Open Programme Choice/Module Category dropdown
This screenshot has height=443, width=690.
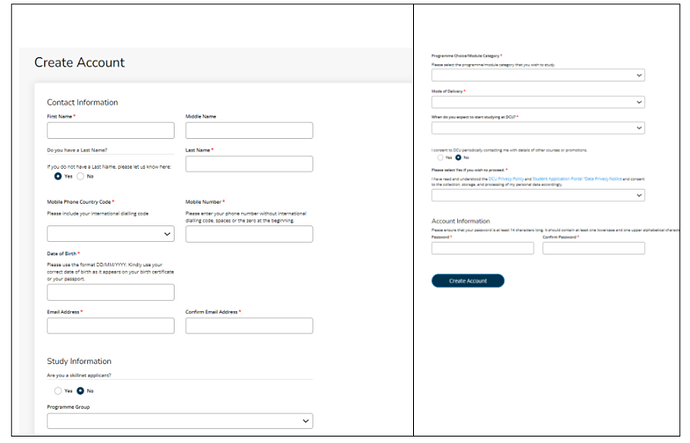tap(537, 75)
